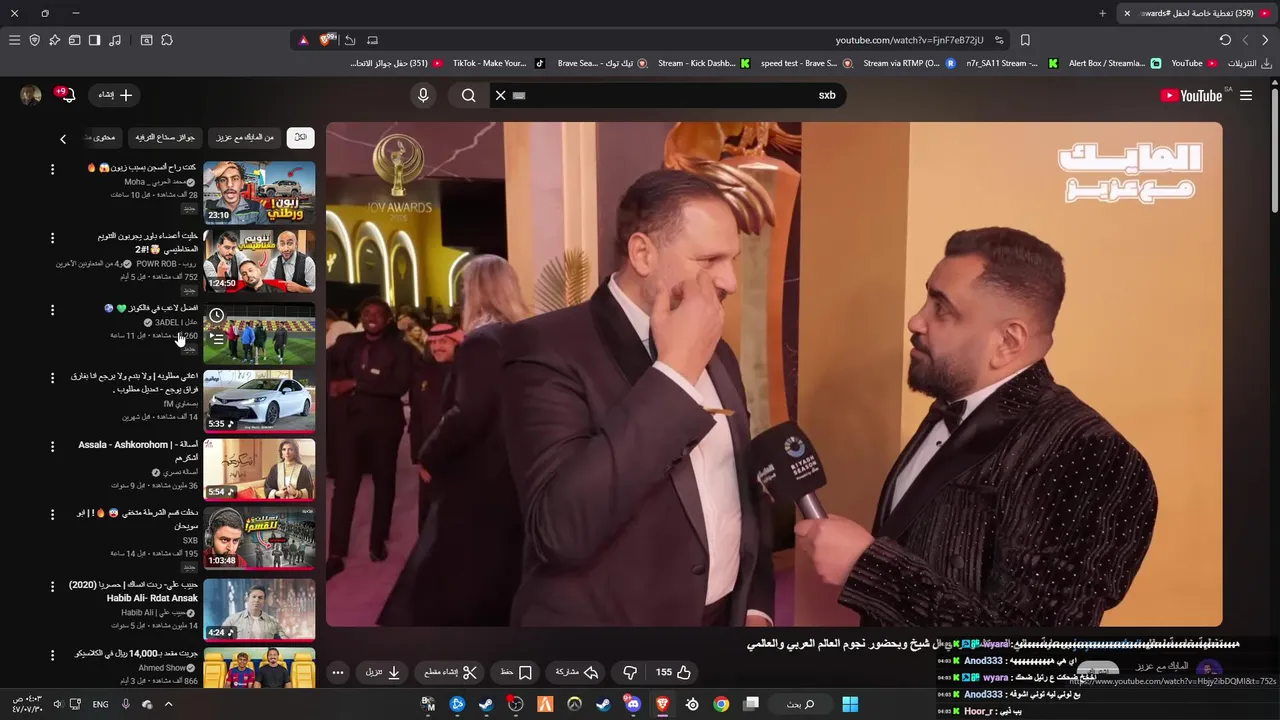
Task: Open Brave Leo AI sparkle icon
Action: 54,40
